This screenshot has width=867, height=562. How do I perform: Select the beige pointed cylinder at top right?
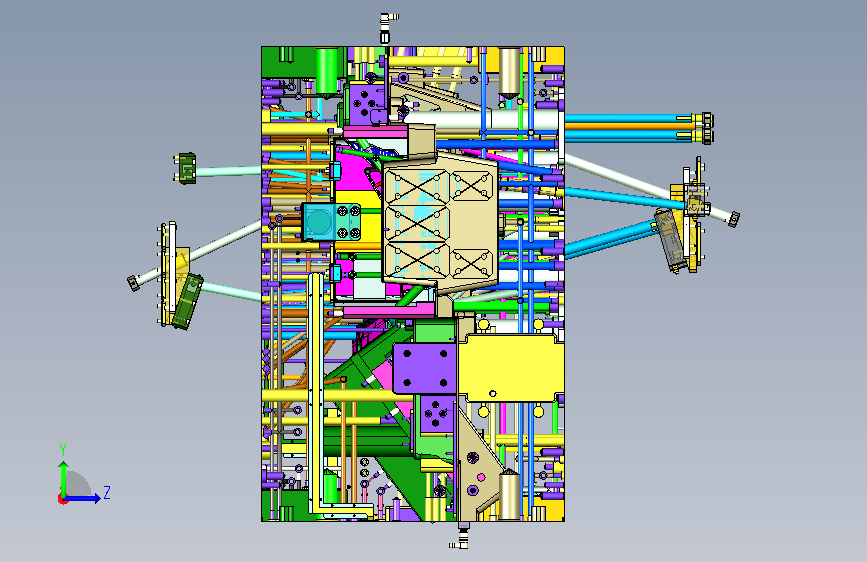click(510, 72)
